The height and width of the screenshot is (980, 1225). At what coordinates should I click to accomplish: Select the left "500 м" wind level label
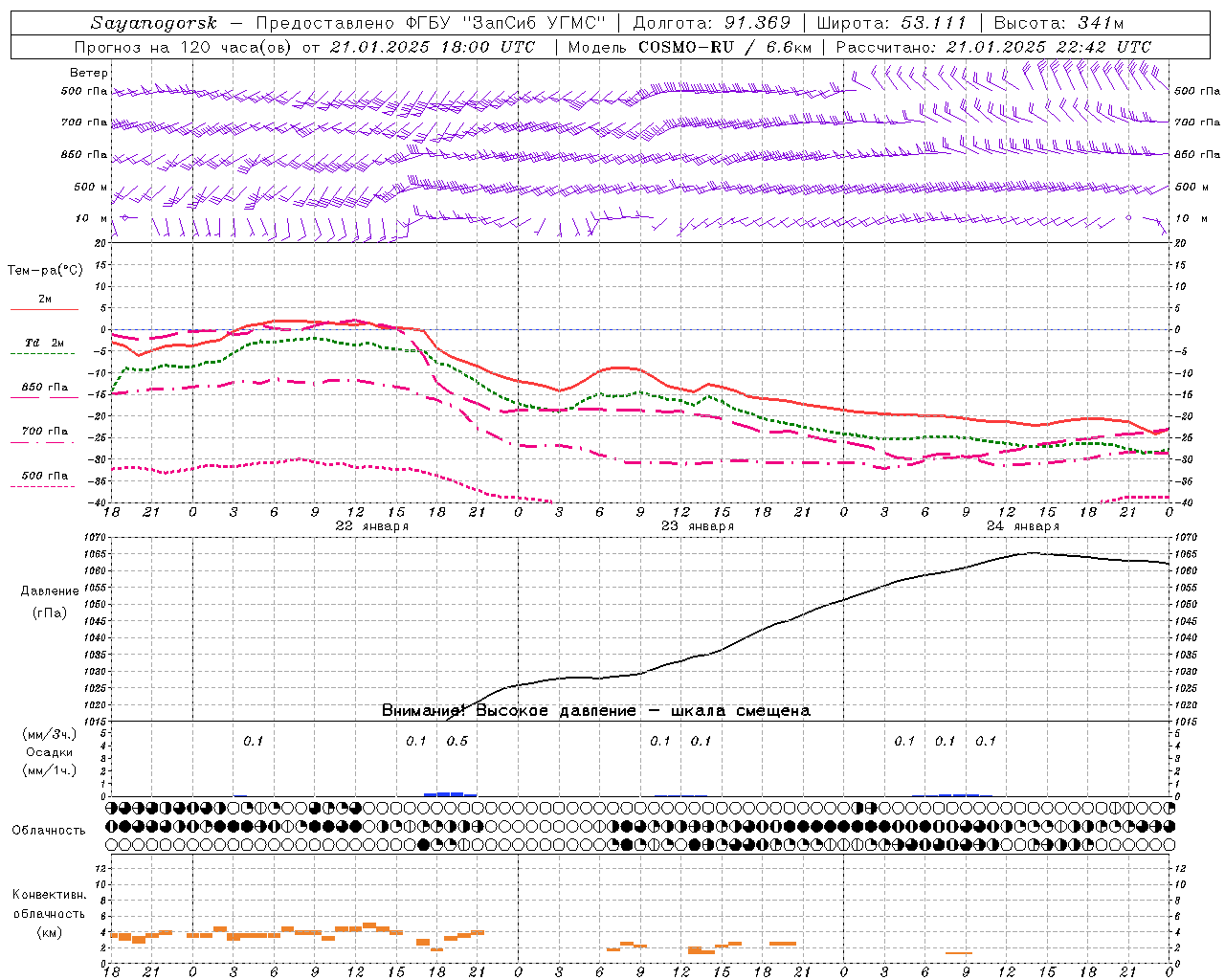[x=91, y=187]
